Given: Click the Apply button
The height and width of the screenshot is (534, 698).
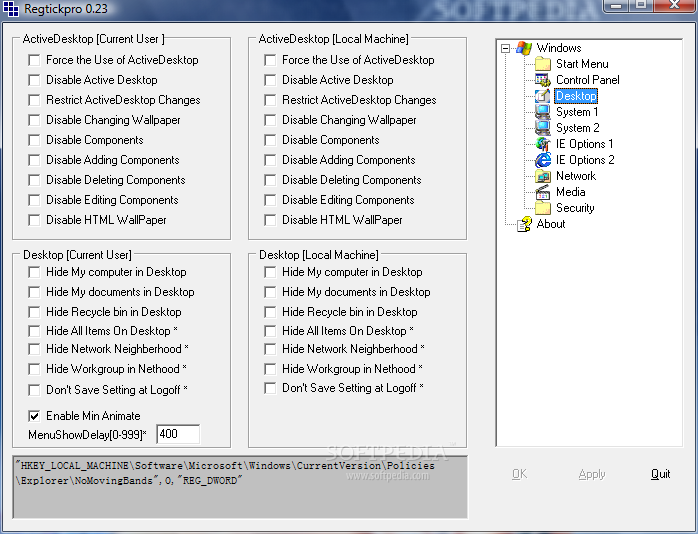Looking at the screenshot, I should click(x=592, y=474).
